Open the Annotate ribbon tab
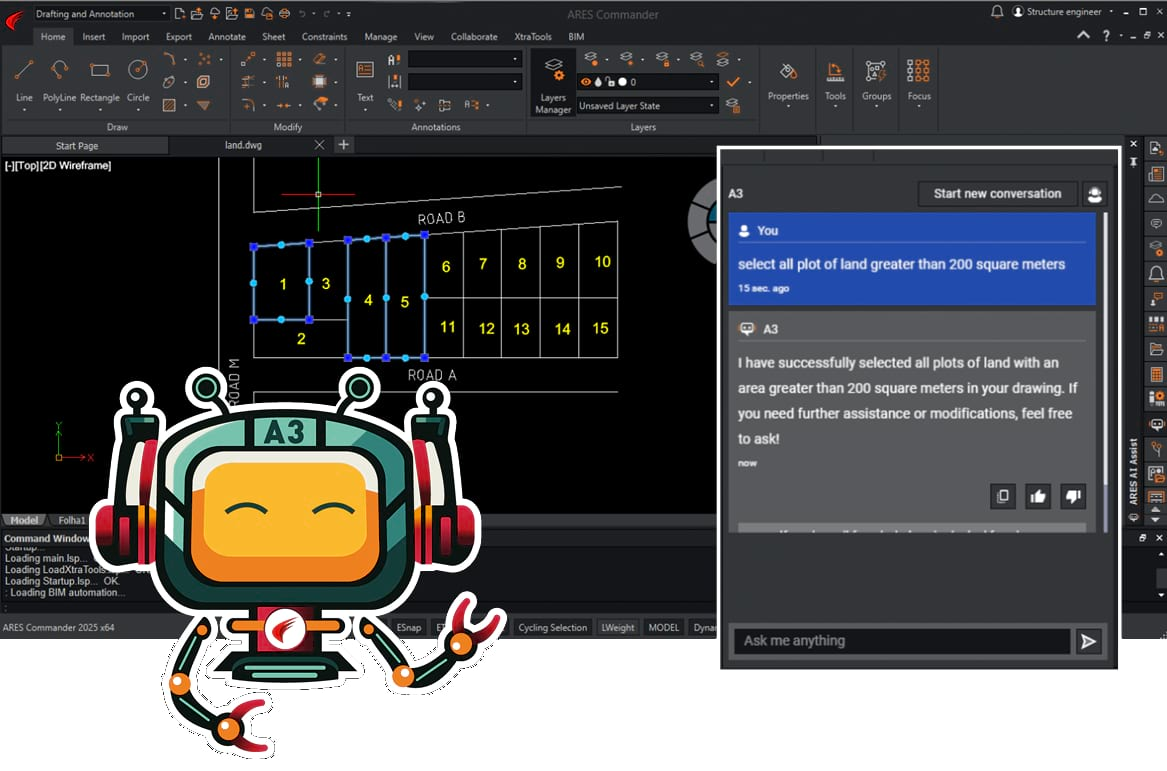Viewport: 1167px width, 771px height. click(x=227, y=37)
